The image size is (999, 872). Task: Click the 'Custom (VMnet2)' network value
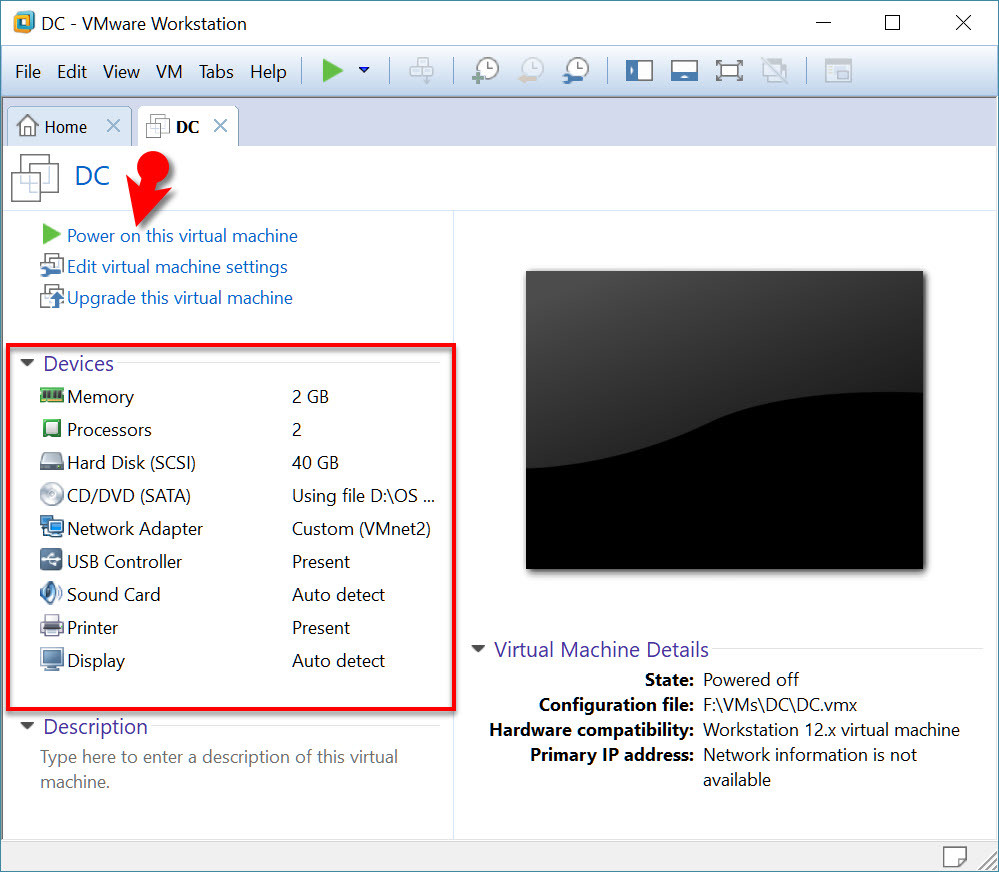(x=361, y=529)
